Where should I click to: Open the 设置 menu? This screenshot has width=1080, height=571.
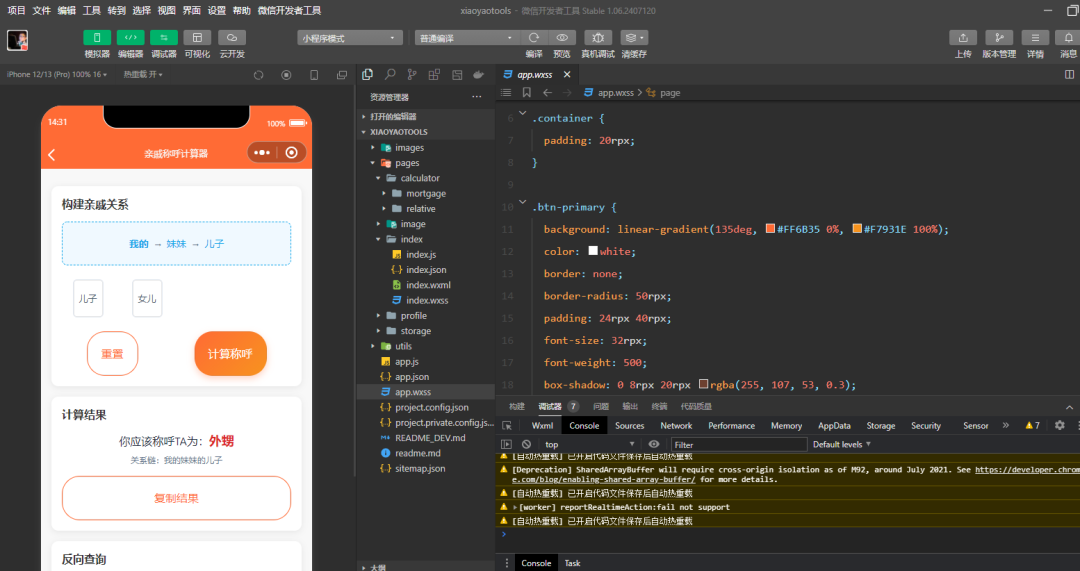(216, 10)
